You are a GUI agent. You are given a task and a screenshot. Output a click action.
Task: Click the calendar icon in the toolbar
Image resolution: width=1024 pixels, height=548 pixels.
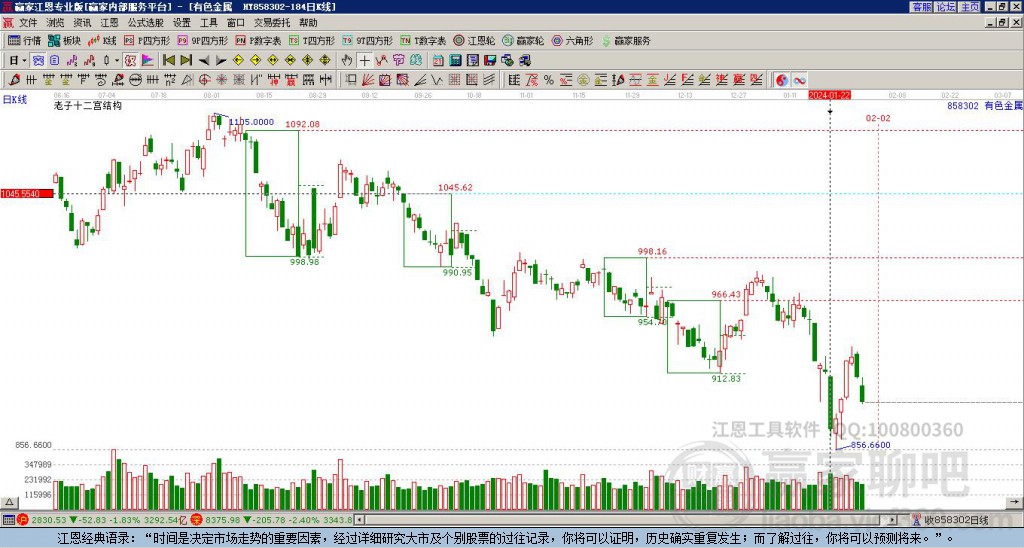(x=438, y=60)
